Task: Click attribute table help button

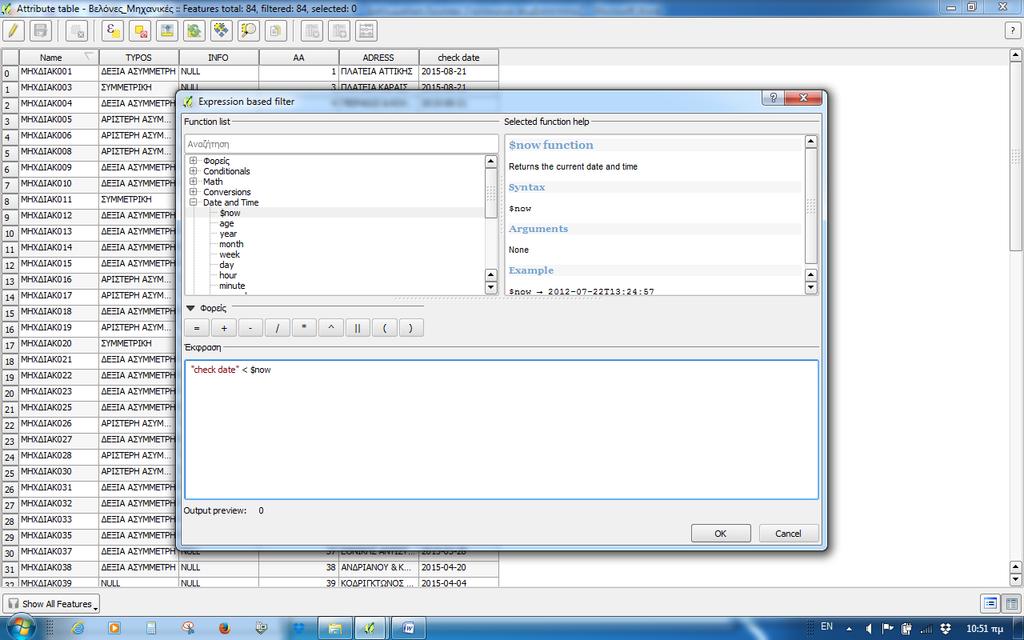Action: (x=1012, y=31)
